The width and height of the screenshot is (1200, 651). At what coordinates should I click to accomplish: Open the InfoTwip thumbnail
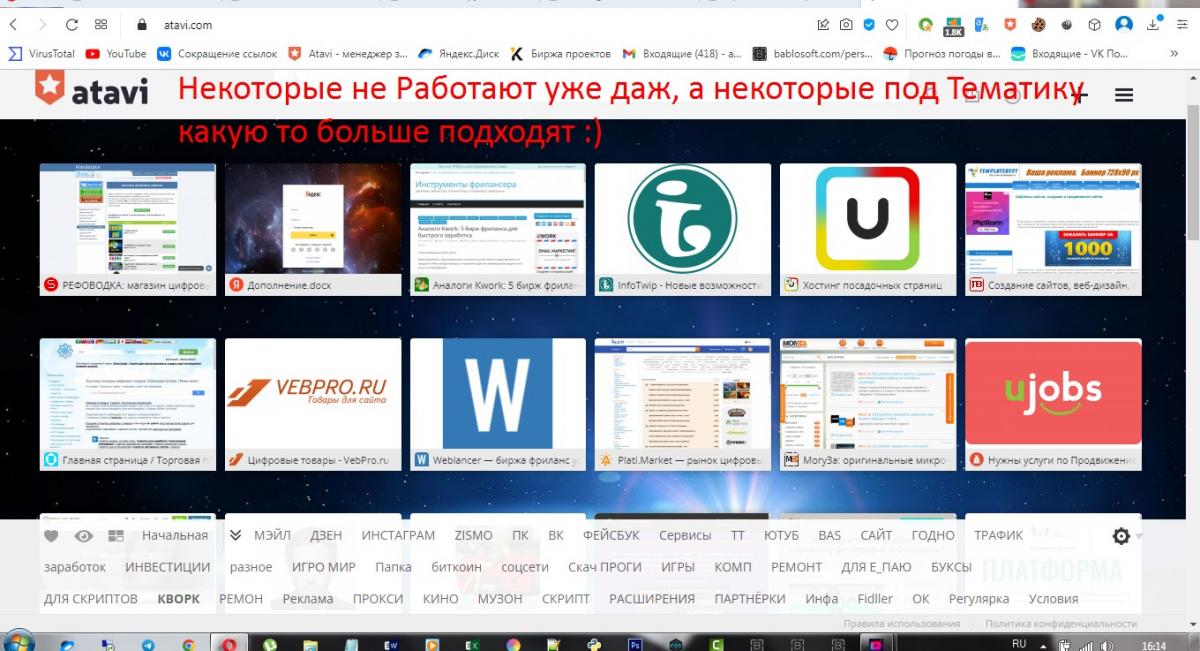683,229
